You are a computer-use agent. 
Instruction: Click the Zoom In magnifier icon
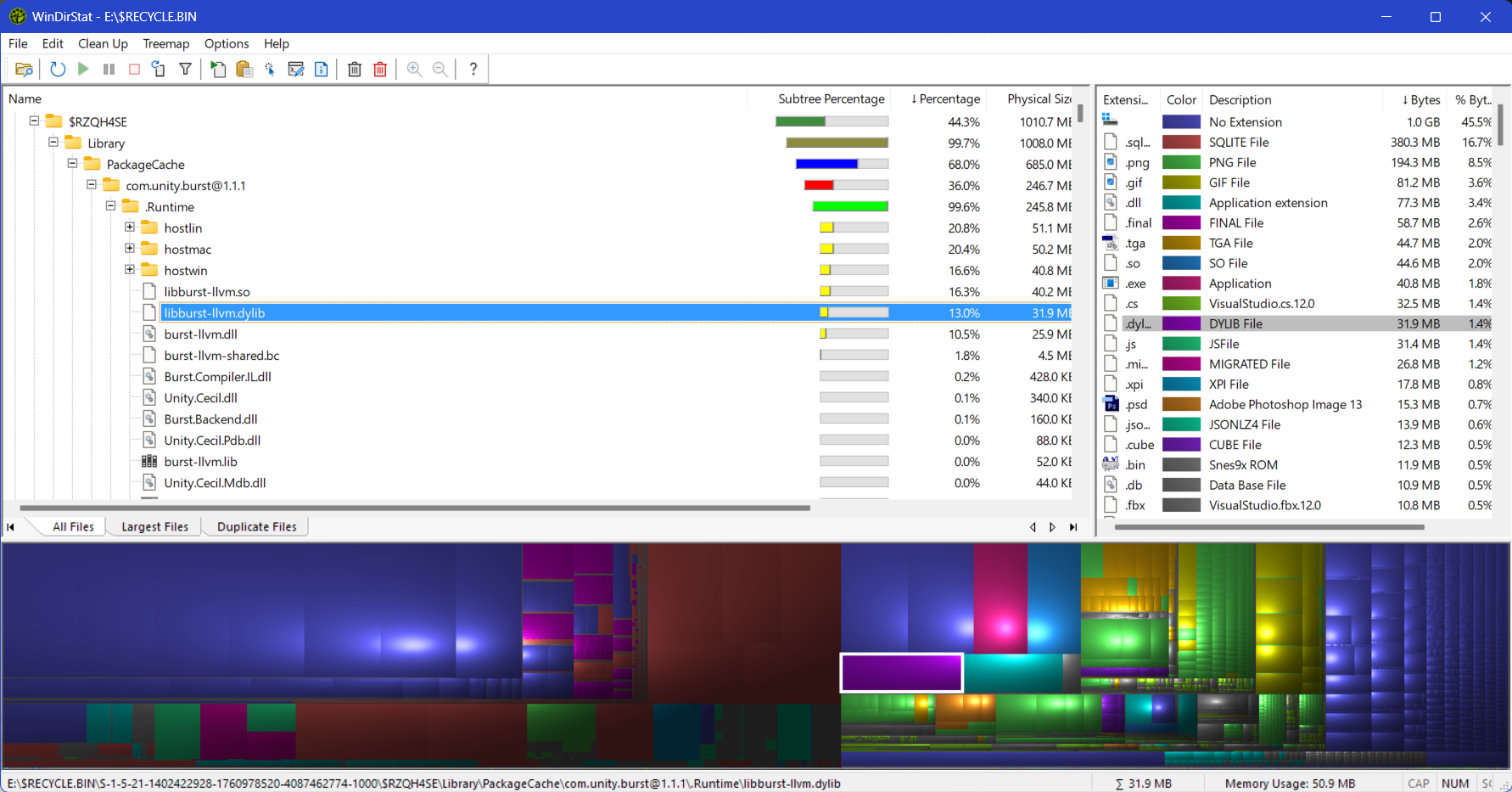414,70
